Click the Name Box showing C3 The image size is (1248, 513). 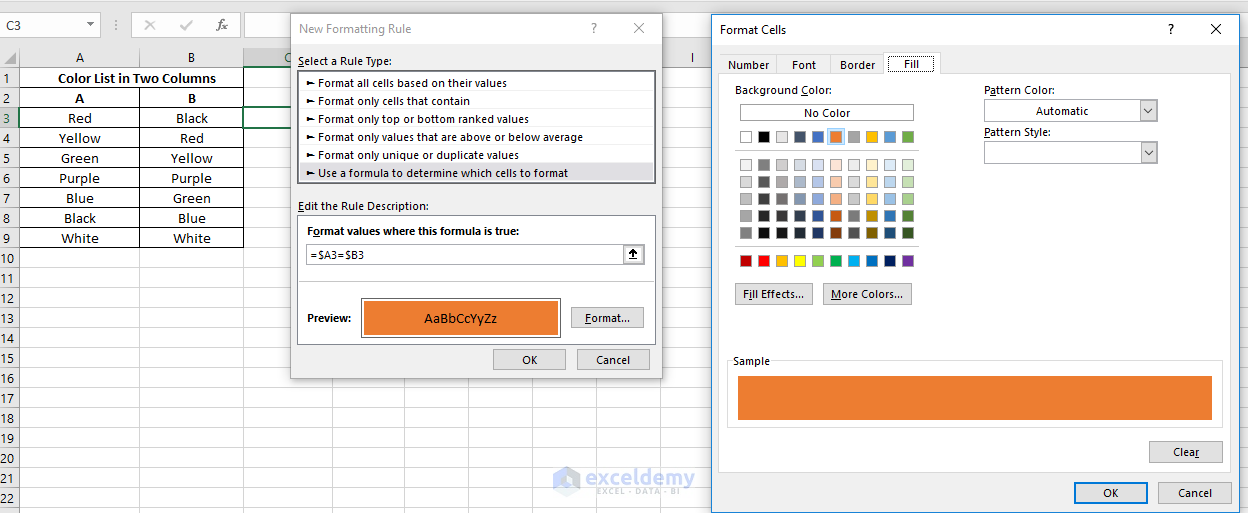(42, 25)
